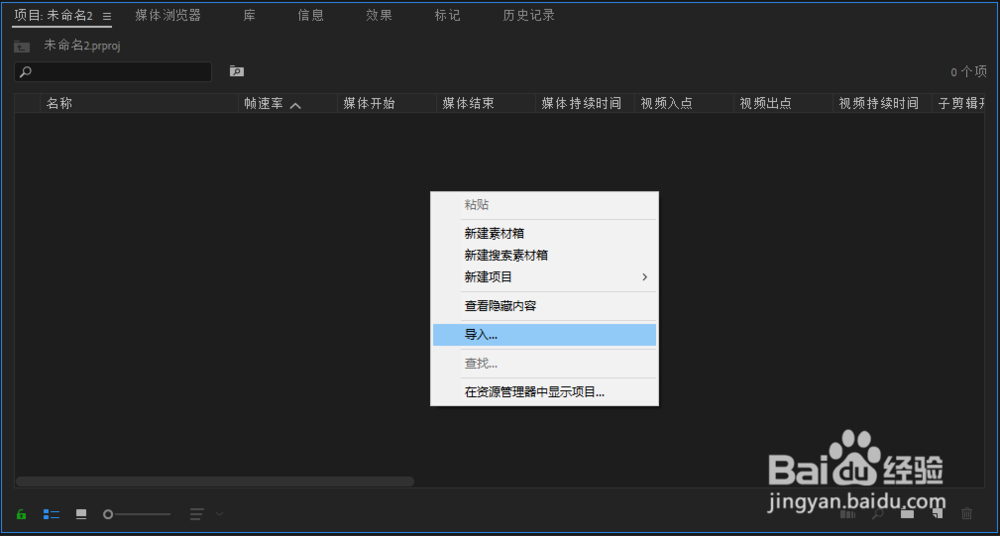The width and height of the screenshot is (1000, 536).
Task: Switch to list view
Action: (51, 514)
